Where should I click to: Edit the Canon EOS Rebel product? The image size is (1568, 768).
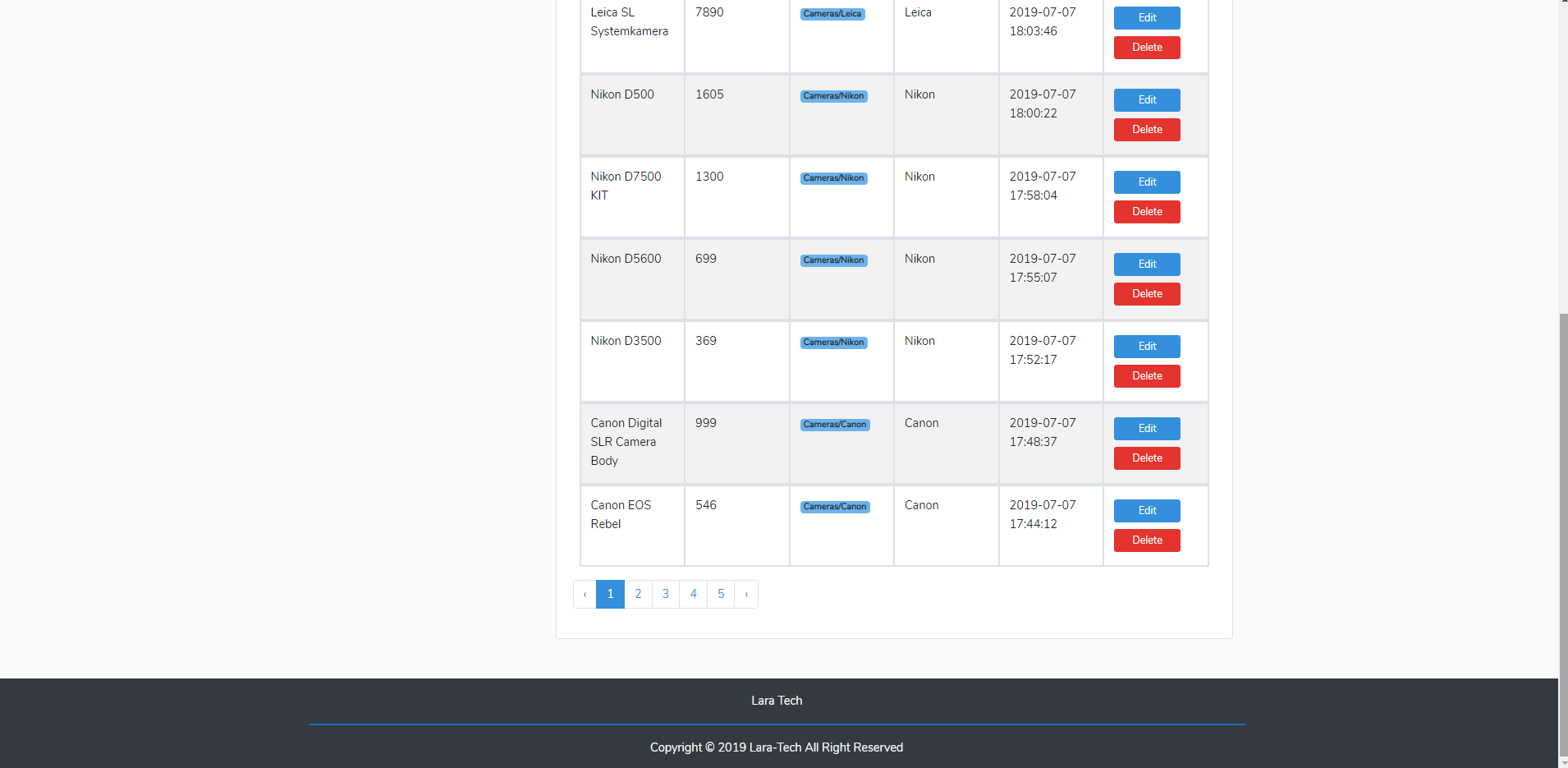(1147, 511)
